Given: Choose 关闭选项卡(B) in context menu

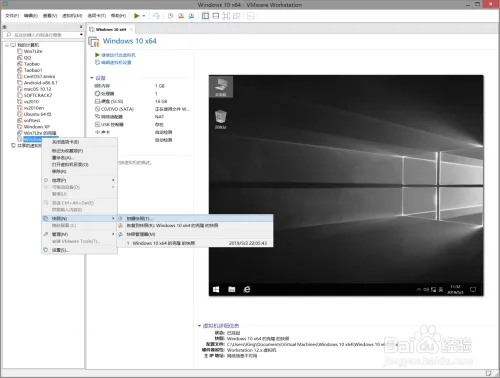Looking at the screenshot, I should pos(79,142).
